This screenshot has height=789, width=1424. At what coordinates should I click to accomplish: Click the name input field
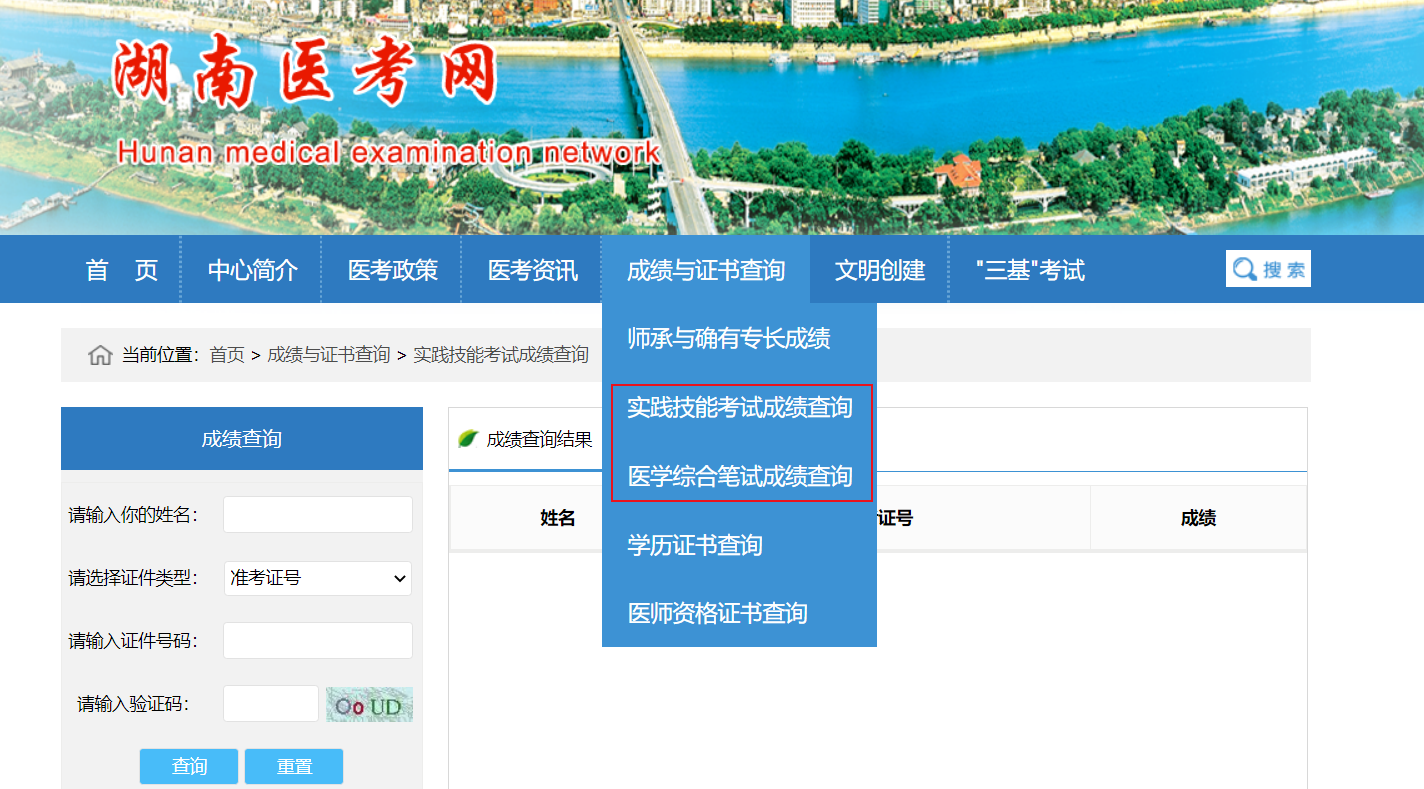[318, 515]
